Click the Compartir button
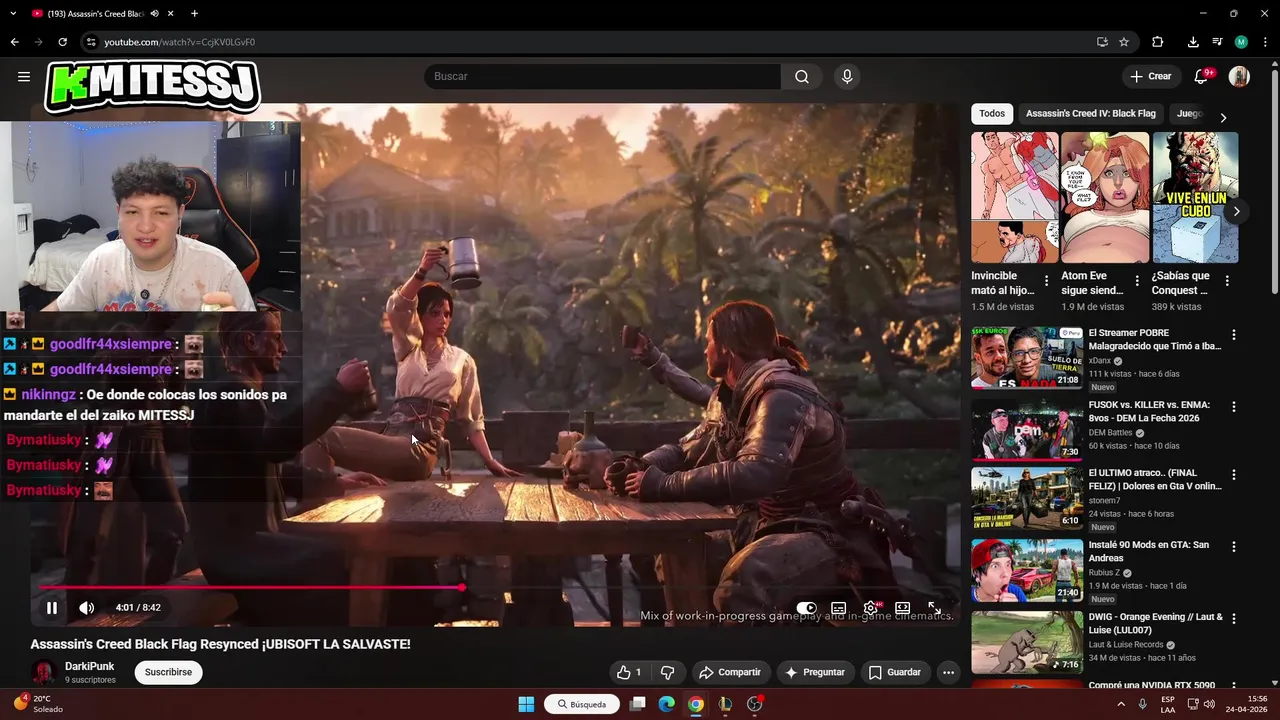 point(729,672)
